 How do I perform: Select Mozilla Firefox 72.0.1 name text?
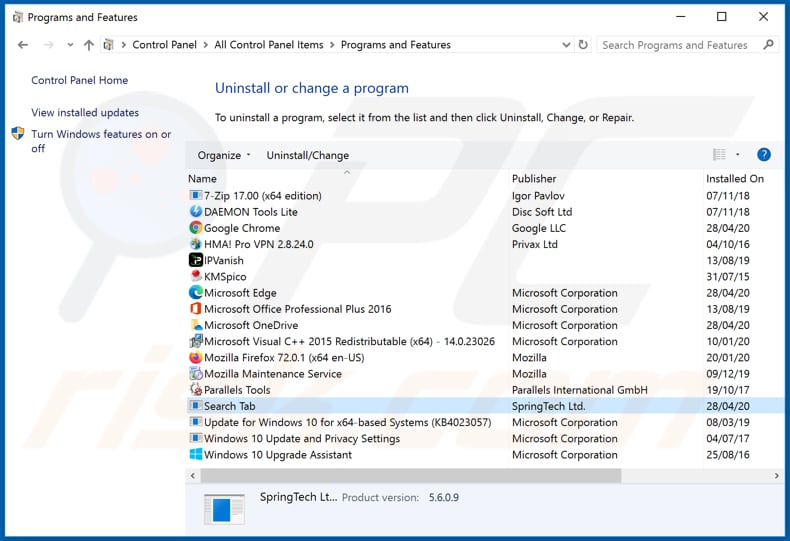[284, 357]
